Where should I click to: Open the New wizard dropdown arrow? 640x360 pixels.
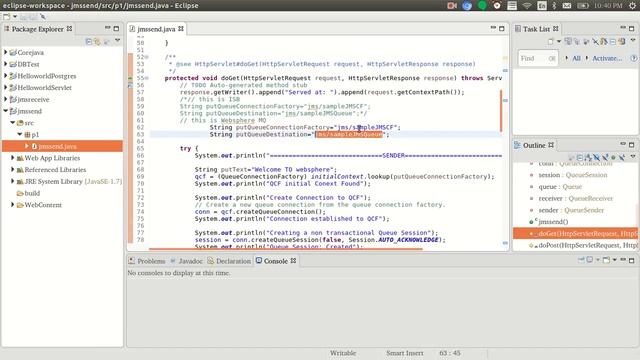pyautogui.click(x=15, y=17)
